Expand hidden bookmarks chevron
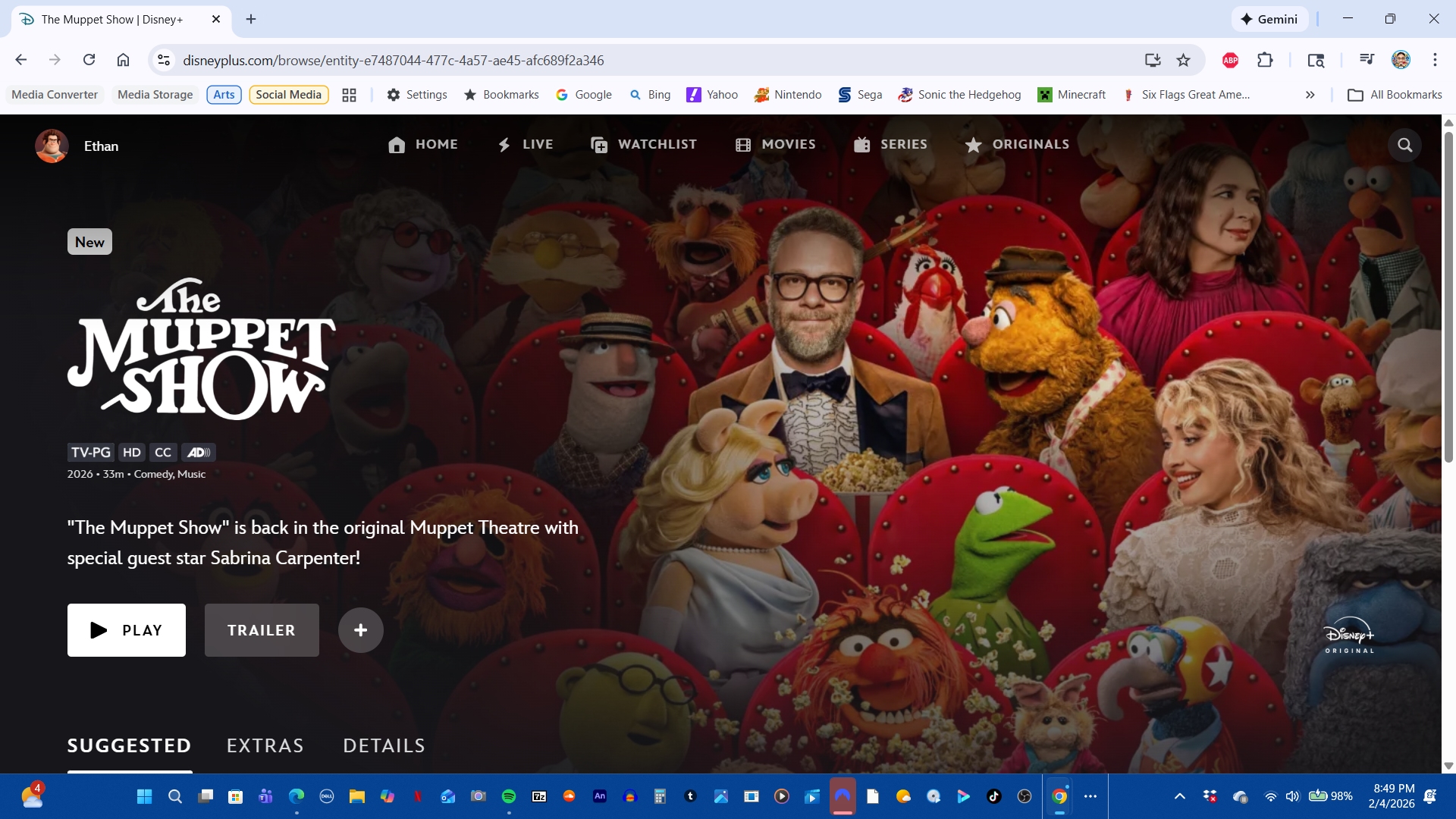1456x819 pixels. [x=1310, y=95]
